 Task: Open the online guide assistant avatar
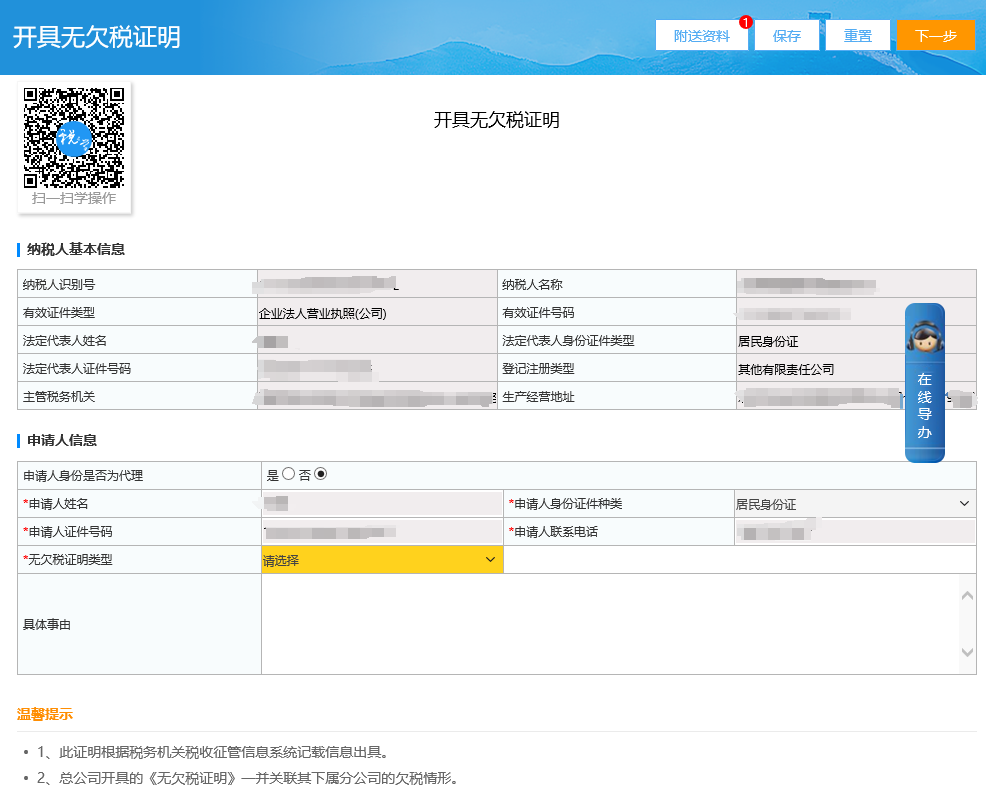coord(924,336)
